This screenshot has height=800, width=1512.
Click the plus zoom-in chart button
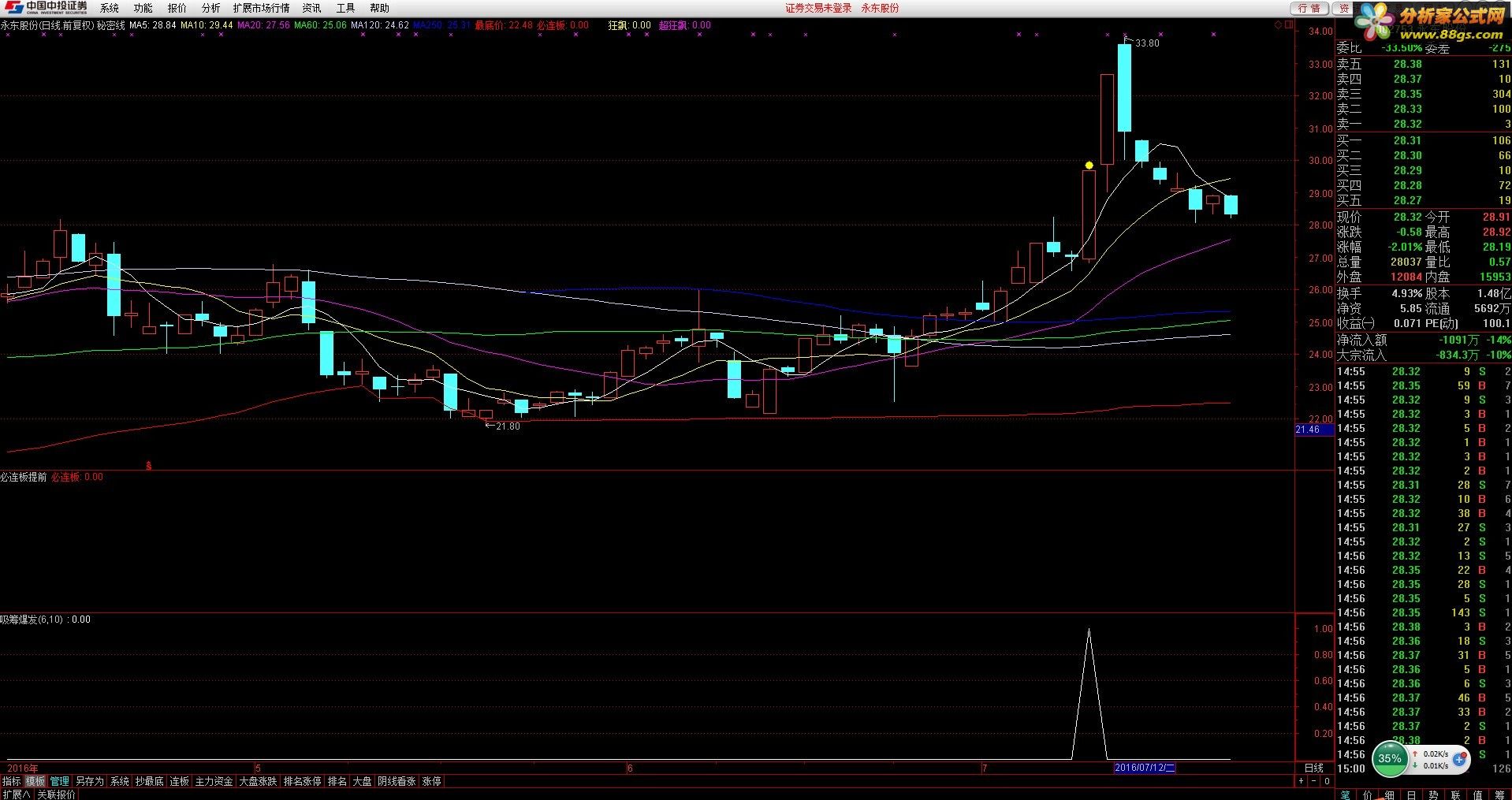pos(1301,781)
